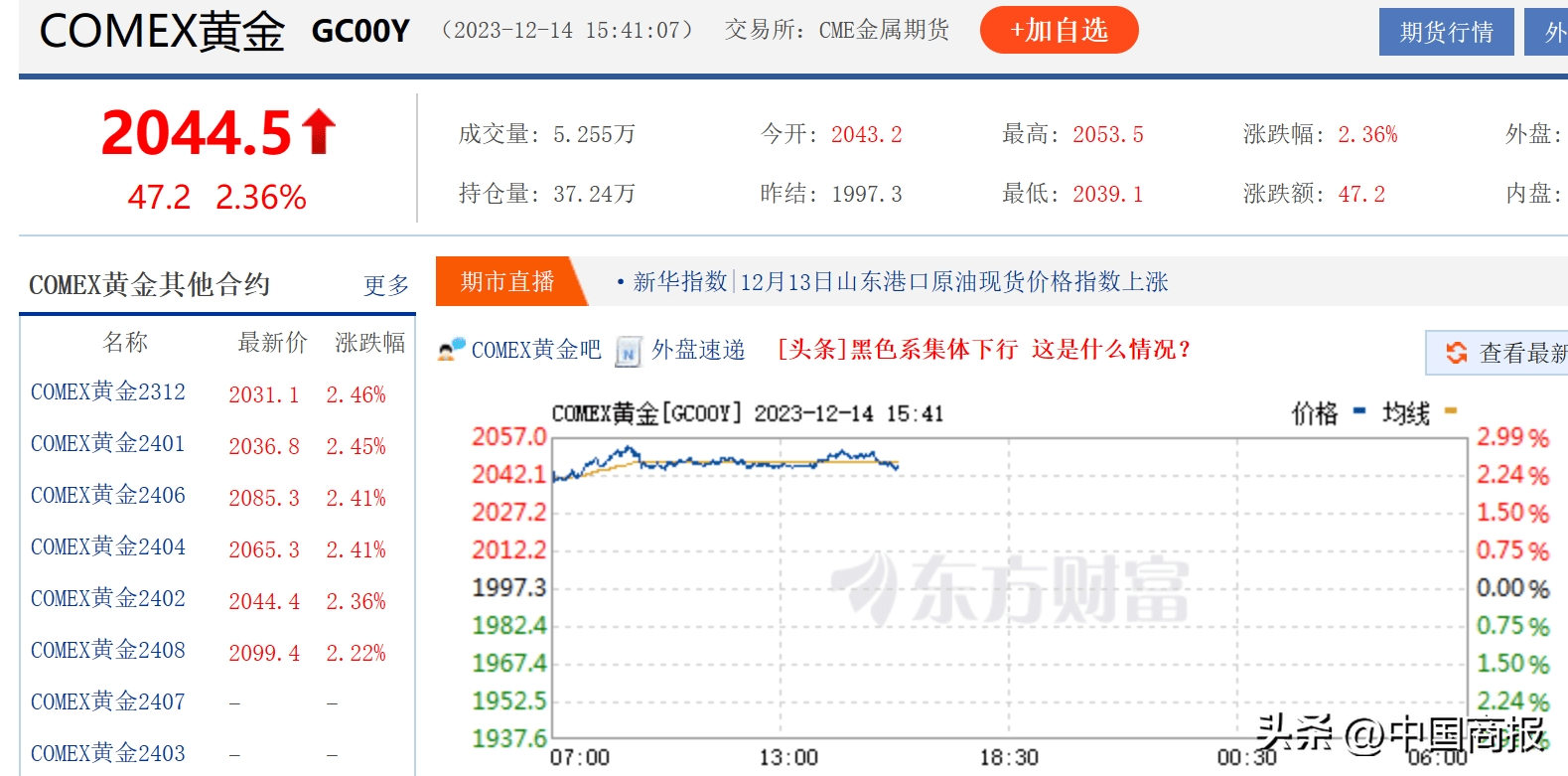1568x776 pixels.
Task: Click the latest price 2044.4
Action: [x=264, y=602]
